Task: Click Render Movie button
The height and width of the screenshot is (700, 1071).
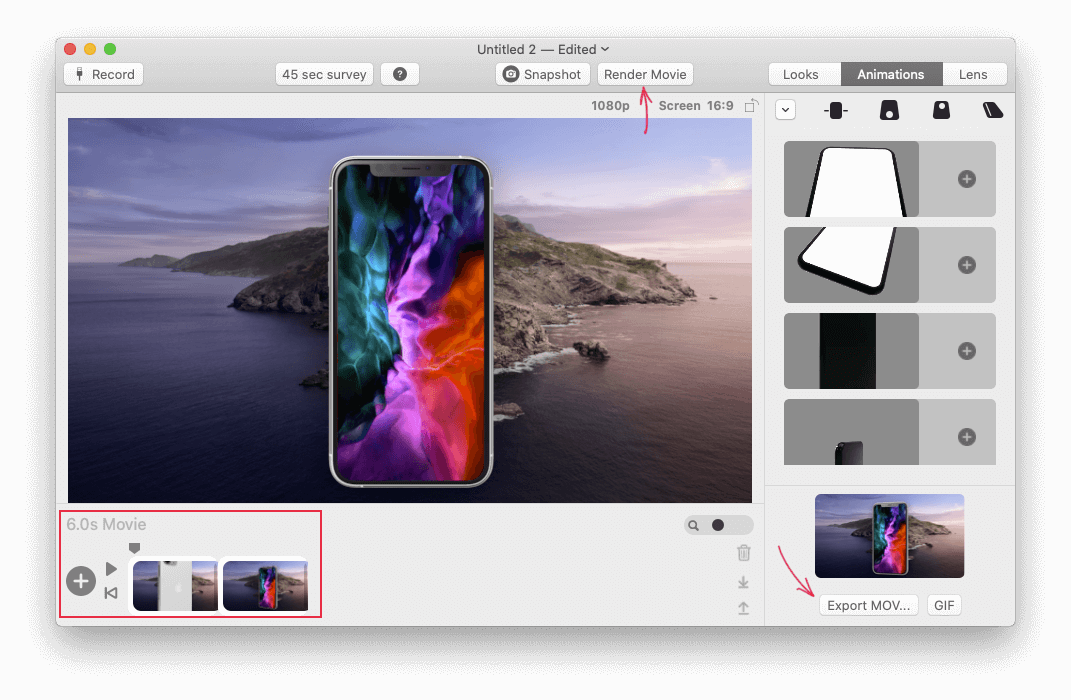Action: (x=645, y=74)
